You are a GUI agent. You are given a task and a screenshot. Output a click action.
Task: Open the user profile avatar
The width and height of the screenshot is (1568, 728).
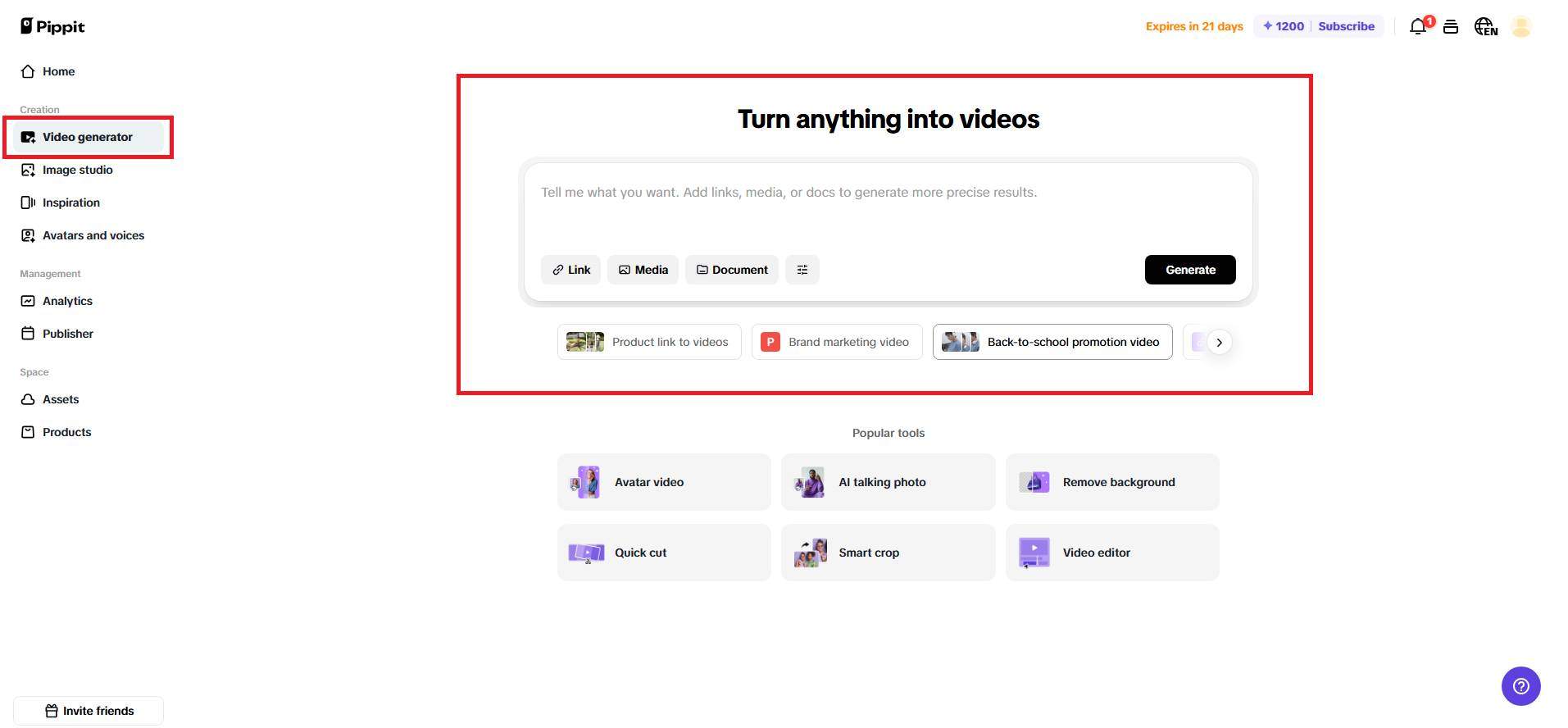[x=1521, y=26]
